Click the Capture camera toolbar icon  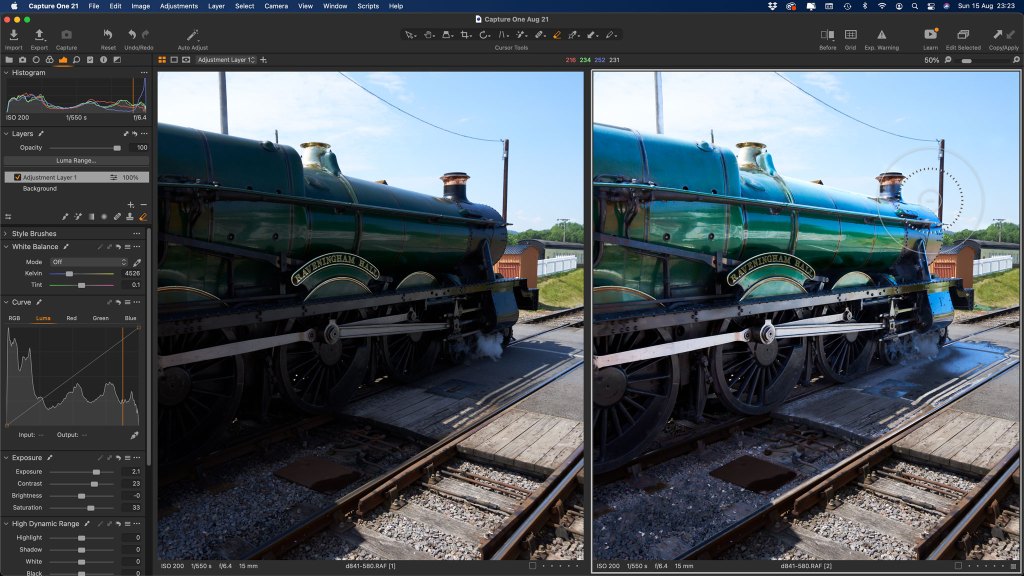[x=66, y=35]
